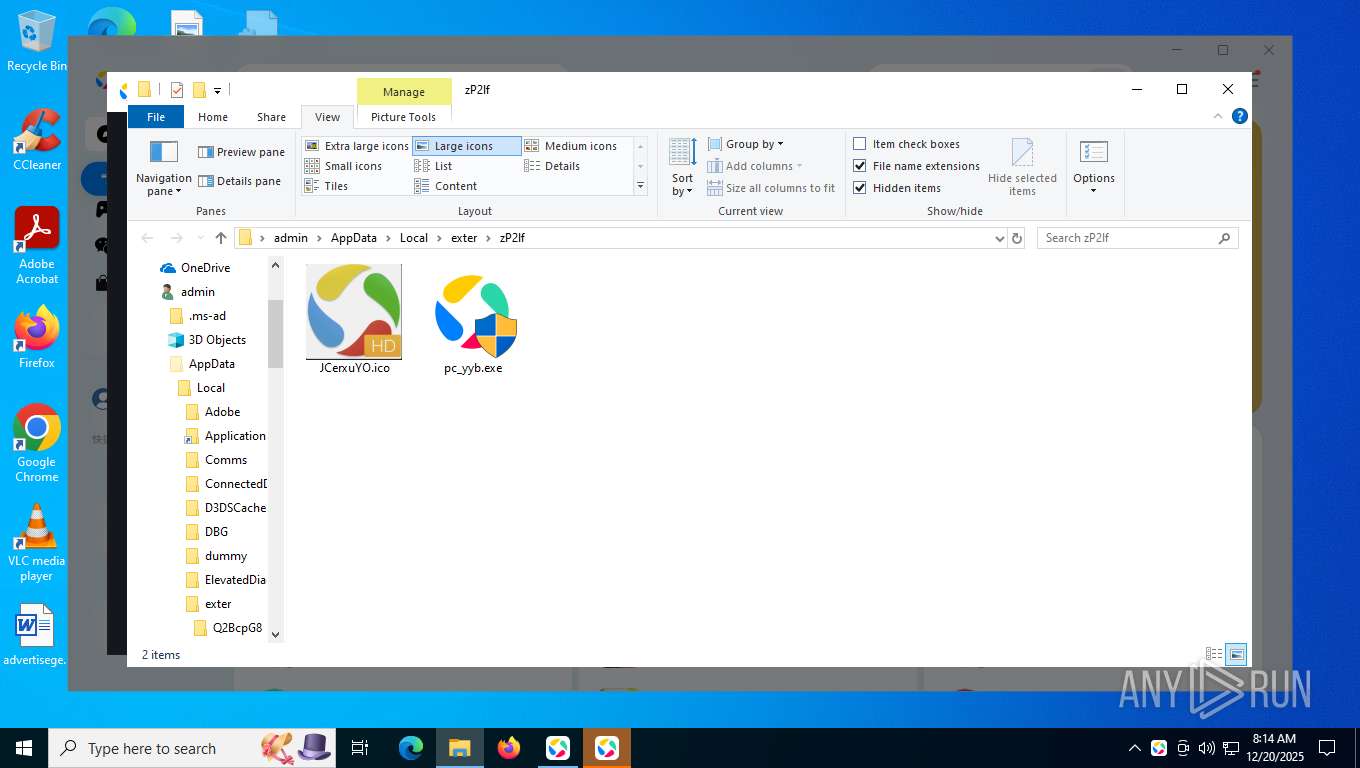The height and width of the screenshot is (768, 1360).
Task: Open Adobe Acrobat desktop shortcut
Action: 37,246
